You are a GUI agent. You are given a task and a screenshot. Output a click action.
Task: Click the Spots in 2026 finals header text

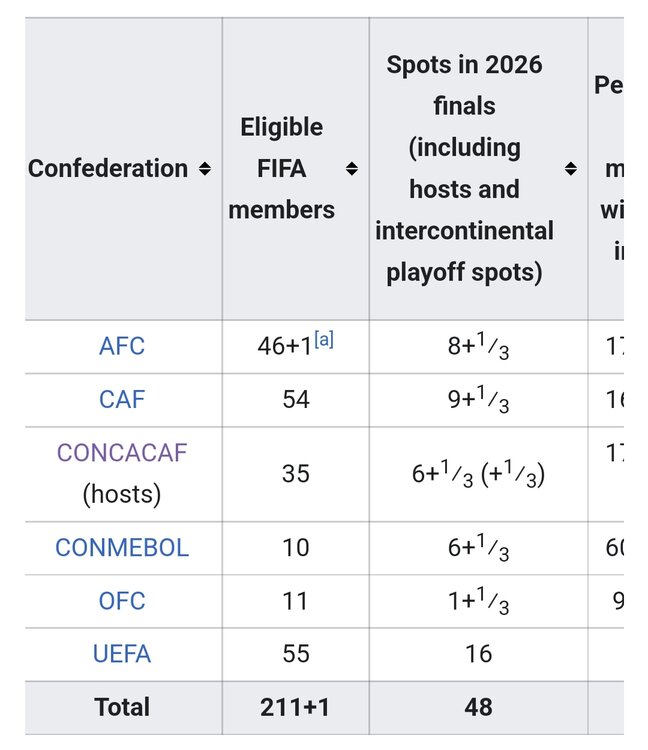click(465, 169)
